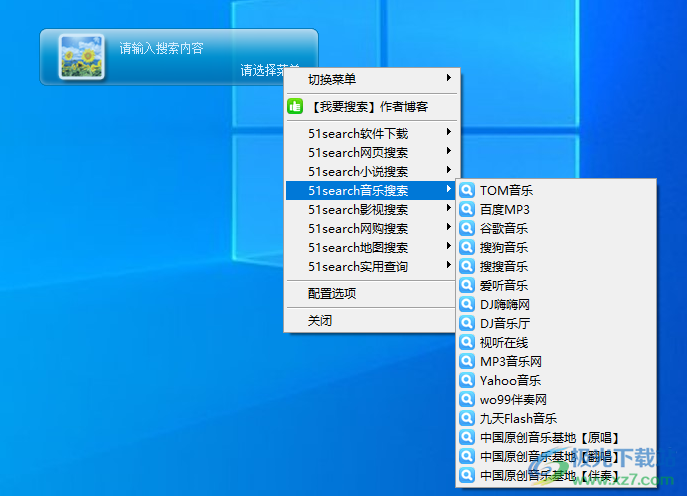Screen dimensions: 687x496
Task: Click the search icon beside DJ嗨嗨网
Action: (x=467, y=304)
